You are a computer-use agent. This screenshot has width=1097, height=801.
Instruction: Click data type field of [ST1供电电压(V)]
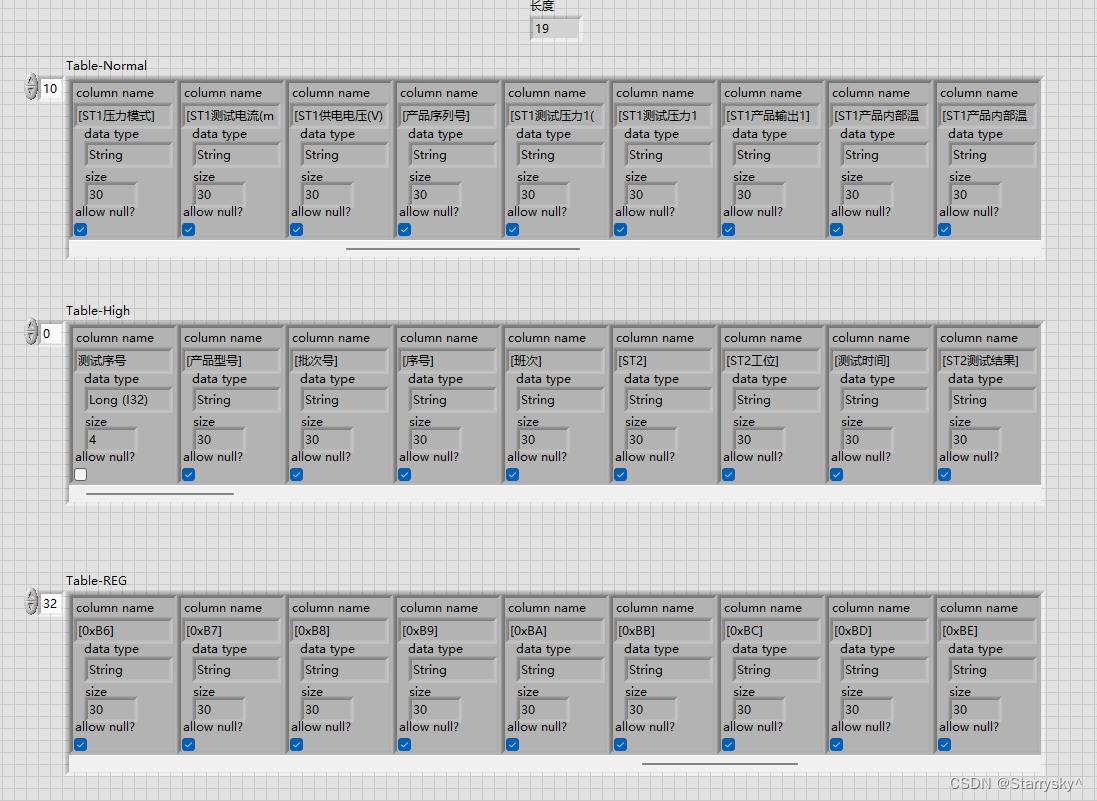pyautogui.click(x=343, y=155)
